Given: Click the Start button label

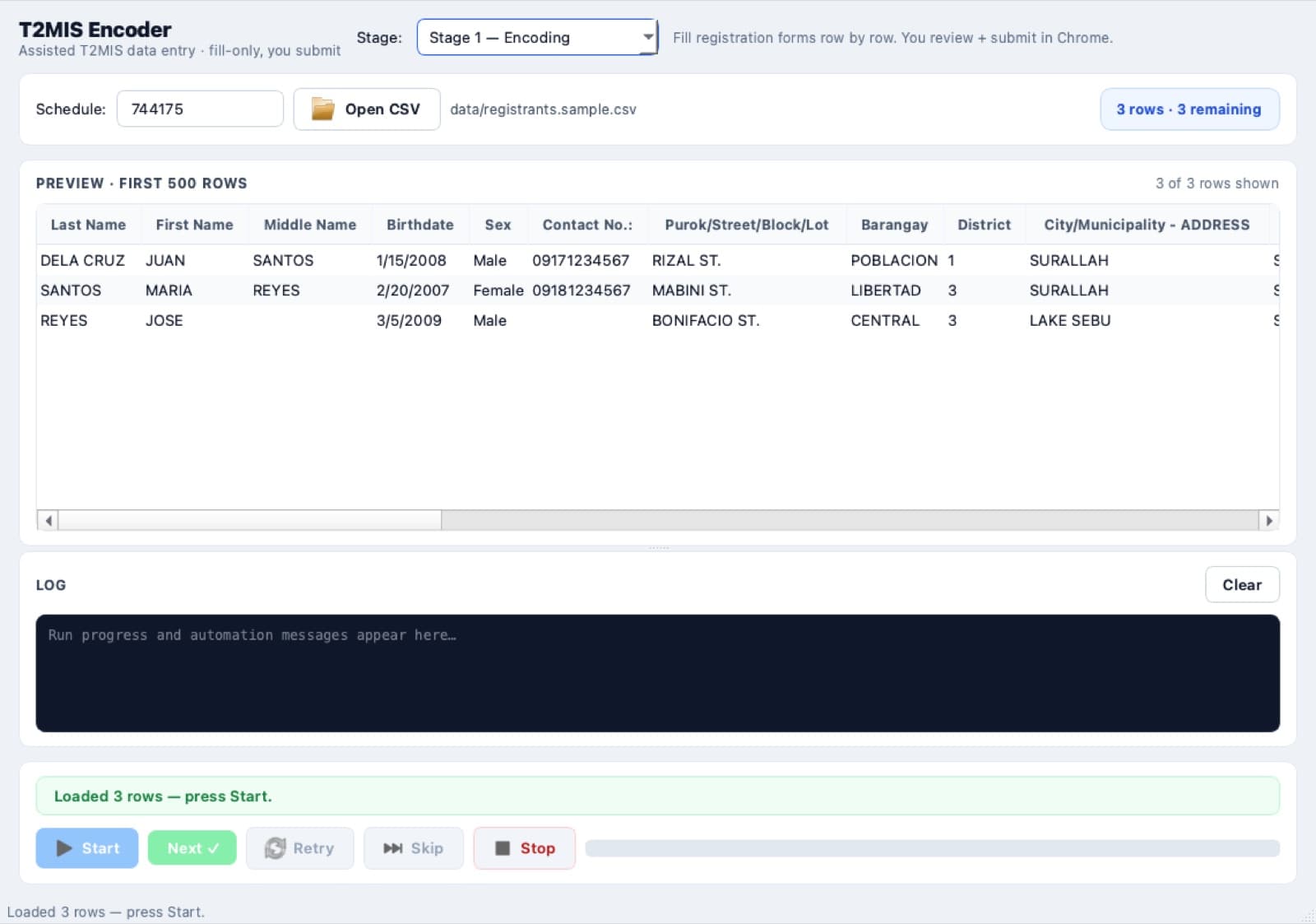Looking at the screenshot, I should pos(100,847).
